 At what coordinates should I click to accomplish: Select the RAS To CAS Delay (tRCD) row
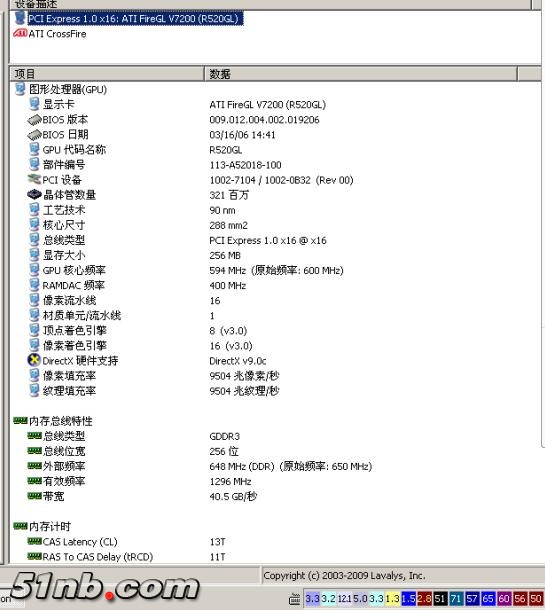click(x=98, y=557)
